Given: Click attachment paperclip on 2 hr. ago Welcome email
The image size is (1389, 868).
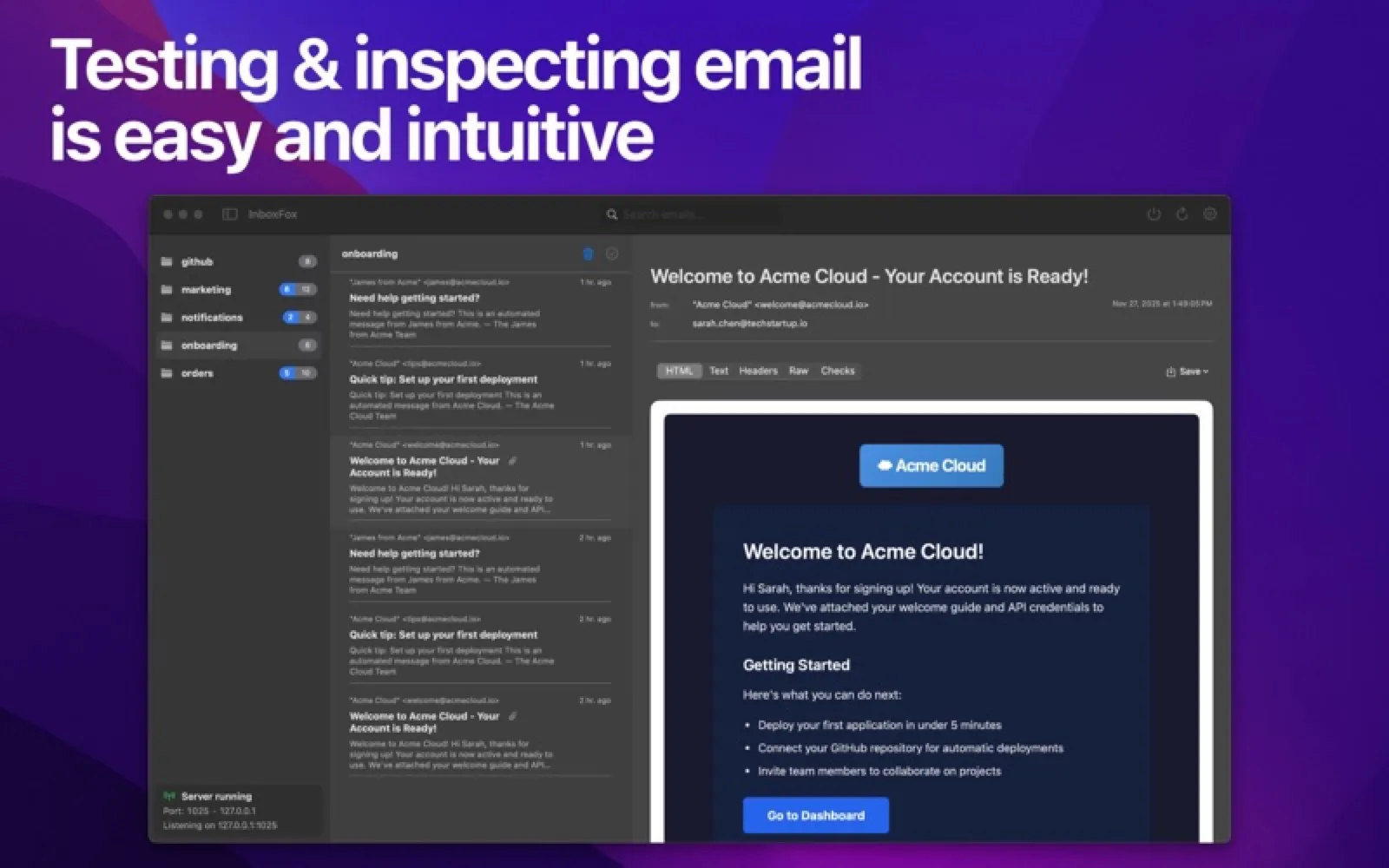Looking at the screenshot, I should (513, 716).
